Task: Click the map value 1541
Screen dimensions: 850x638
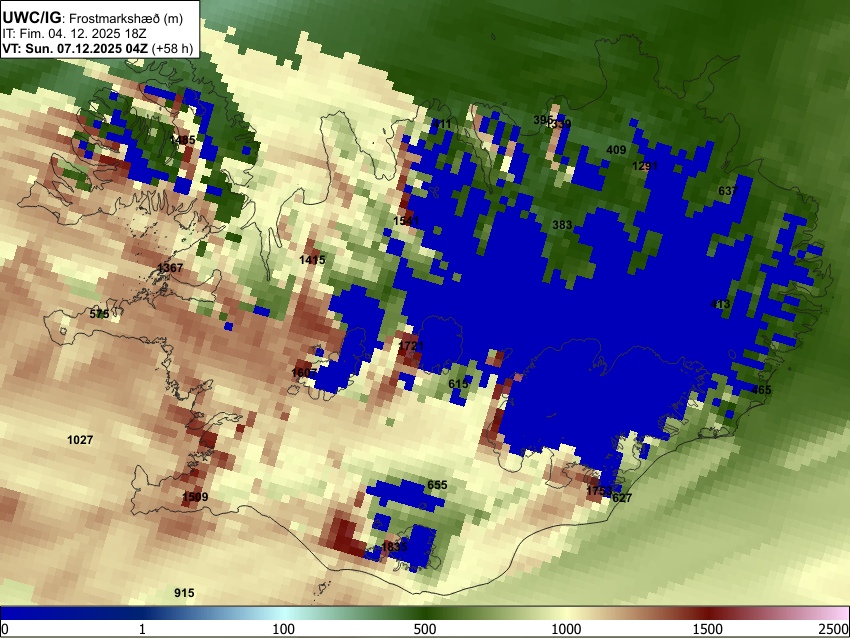Action: click(406, 221)
